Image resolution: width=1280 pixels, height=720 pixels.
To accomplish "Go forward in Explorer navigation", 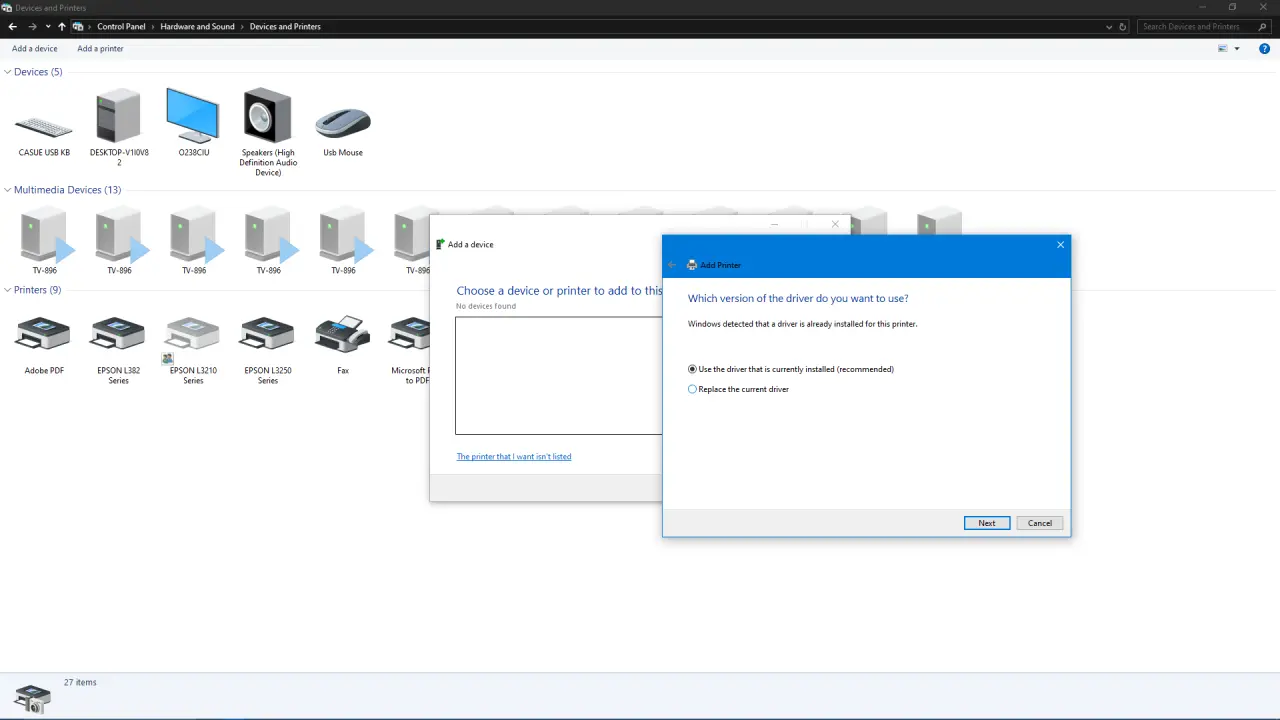I will [32, 27].
